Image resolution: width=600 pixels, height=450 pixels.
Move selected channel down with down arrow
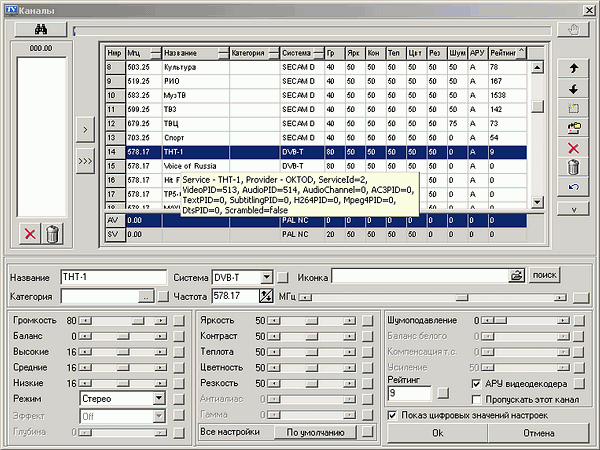(x=574, y=90)
